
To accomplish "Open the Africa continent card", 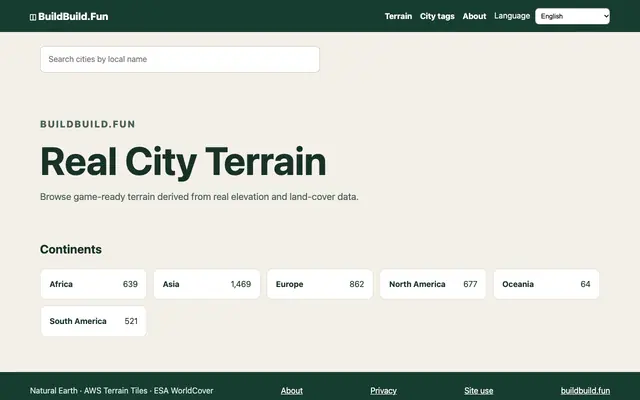I will pyautogui.click(x=93, y=284).
